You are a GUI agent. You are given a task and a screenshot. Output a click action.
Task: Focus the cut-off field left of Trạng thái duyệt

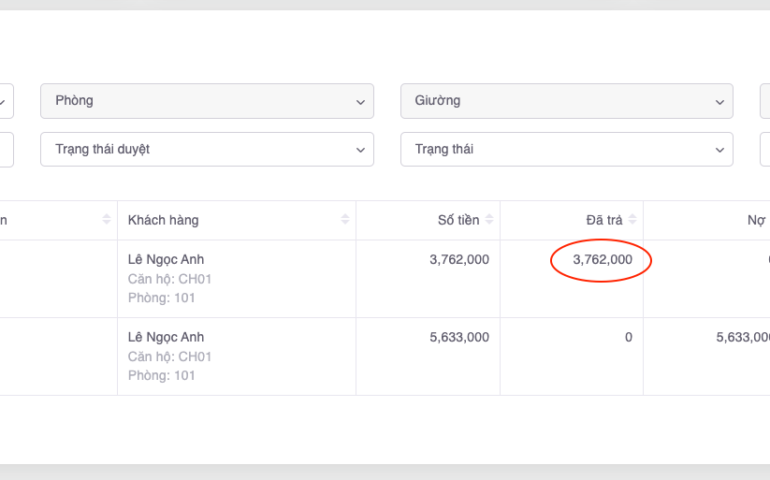click(x=5, y=149)
